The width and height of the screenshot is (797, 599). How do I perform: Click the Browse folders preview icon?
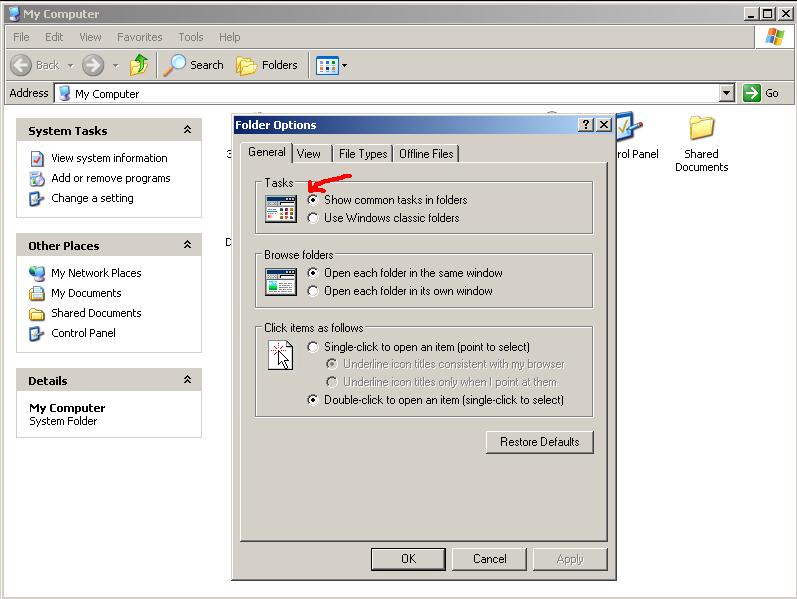click(281, 282)
